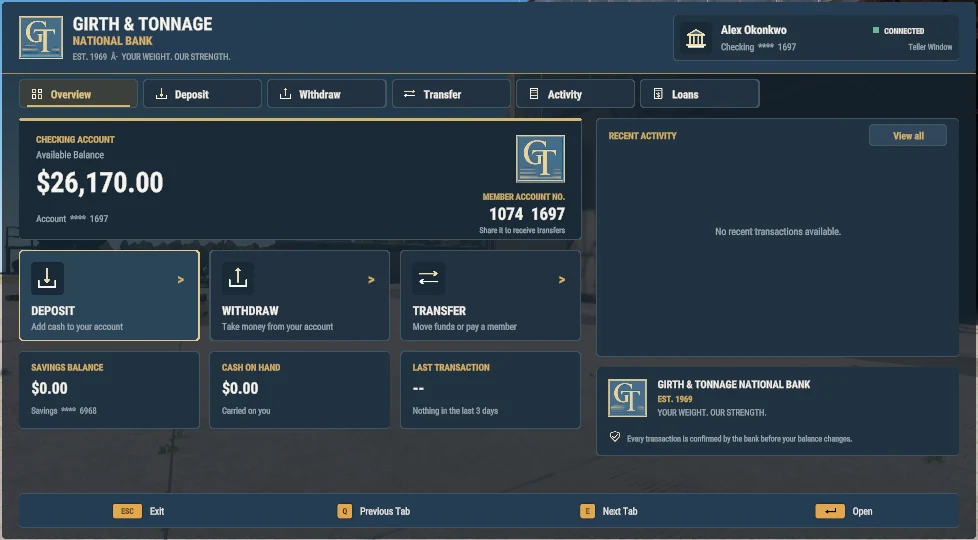Click the Next Tab label

coord(620,511)
